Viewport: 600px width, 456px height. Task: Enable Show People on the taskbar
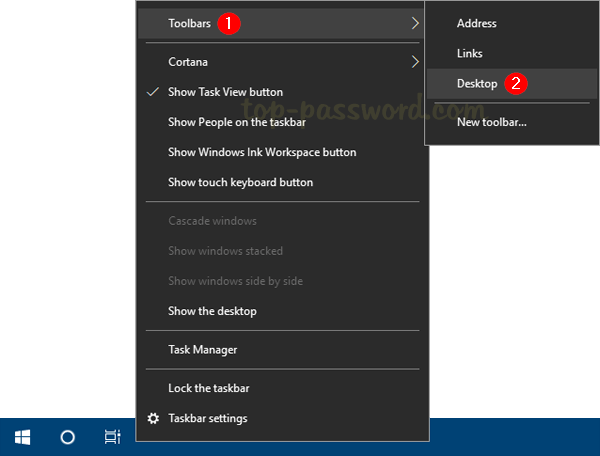tap(283, 122)
